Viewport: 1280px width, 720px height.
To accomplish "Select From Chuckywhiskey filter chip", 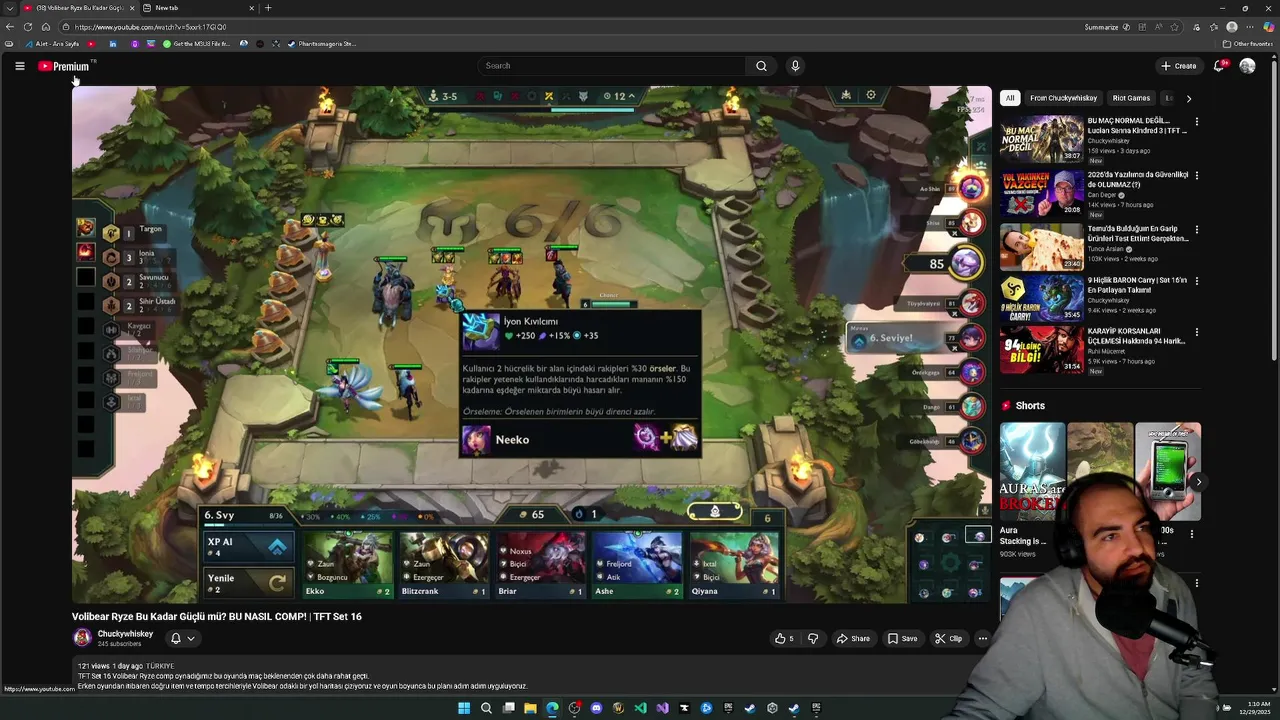I will [1063, 98].
